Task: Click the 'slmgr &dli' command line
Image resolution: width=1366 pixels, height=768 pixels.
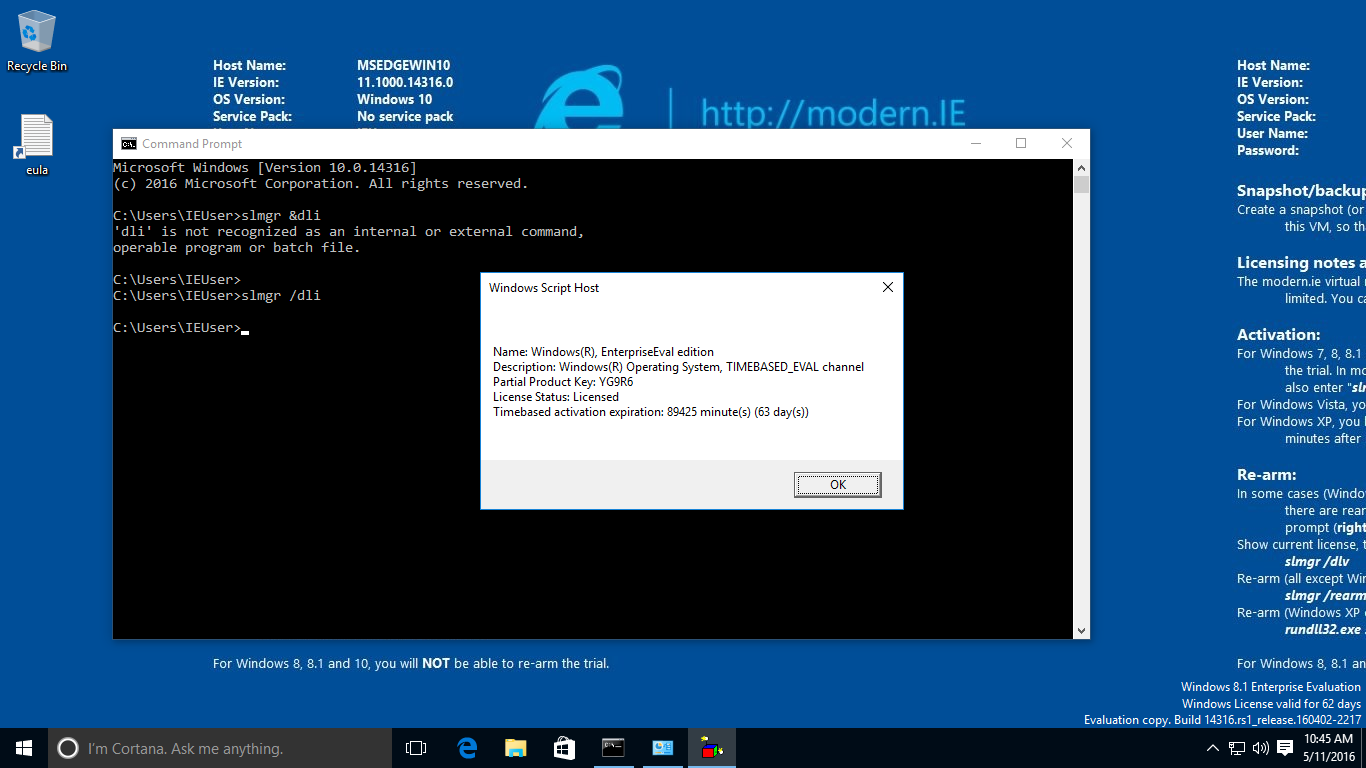Action: (x=217, y=216)
